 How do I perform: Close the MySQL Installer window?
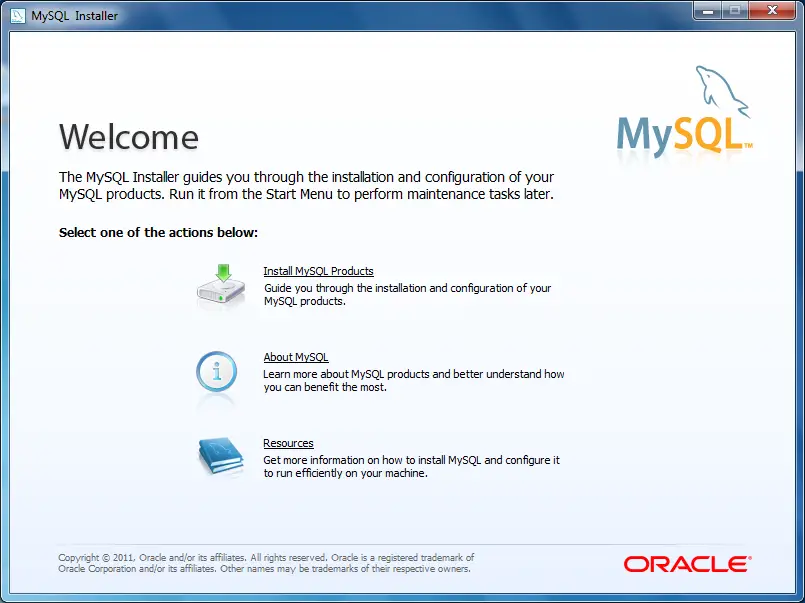[x=772, y=10]
